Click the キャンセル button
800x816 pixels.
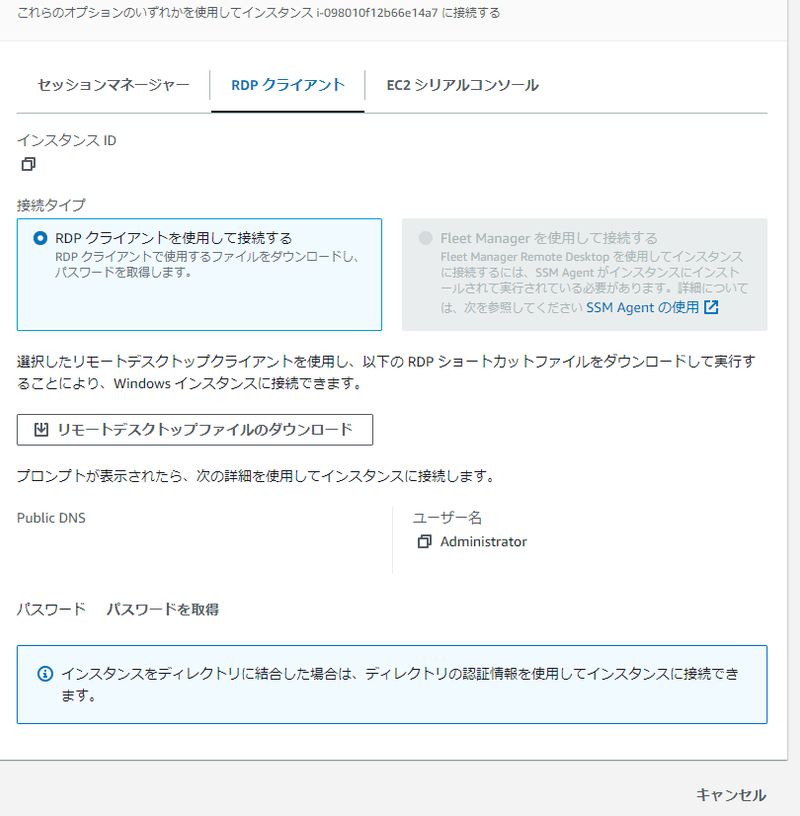[x=731, y=795]
